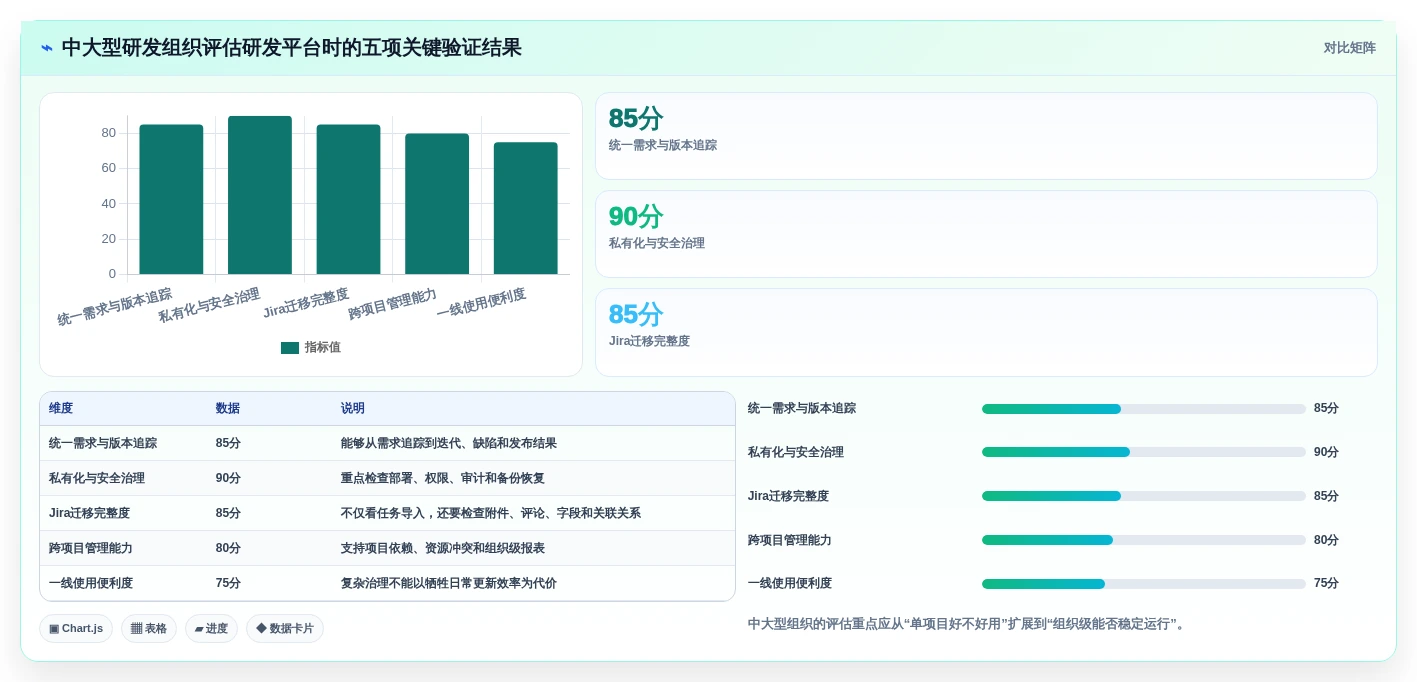Click the 数据 column header
1417x682 pixels.
[x=228, y=409]
